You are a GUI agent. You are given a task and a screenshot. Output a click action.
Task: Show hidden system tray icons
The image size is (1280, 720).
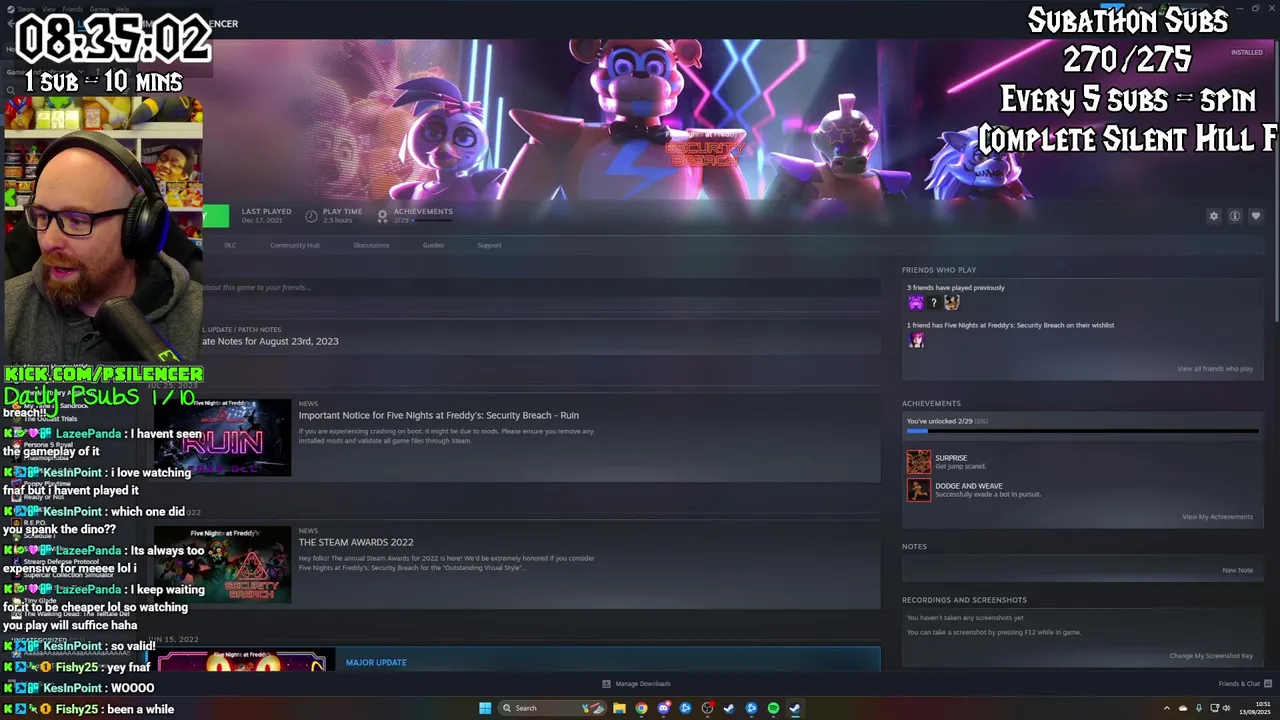[x=1166, y=708]
